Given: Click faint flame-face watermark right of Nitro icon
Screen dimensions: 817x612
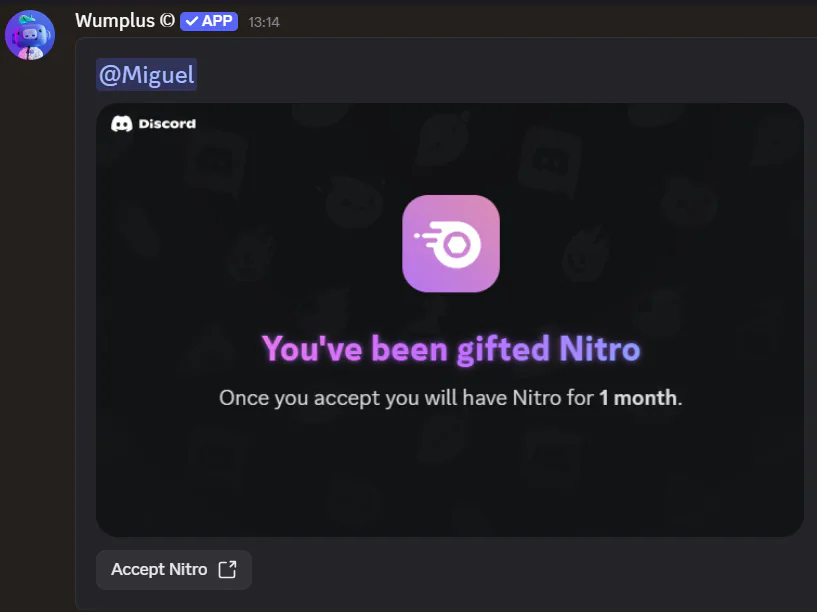Looking at the screenshot, I should [586, 255].
